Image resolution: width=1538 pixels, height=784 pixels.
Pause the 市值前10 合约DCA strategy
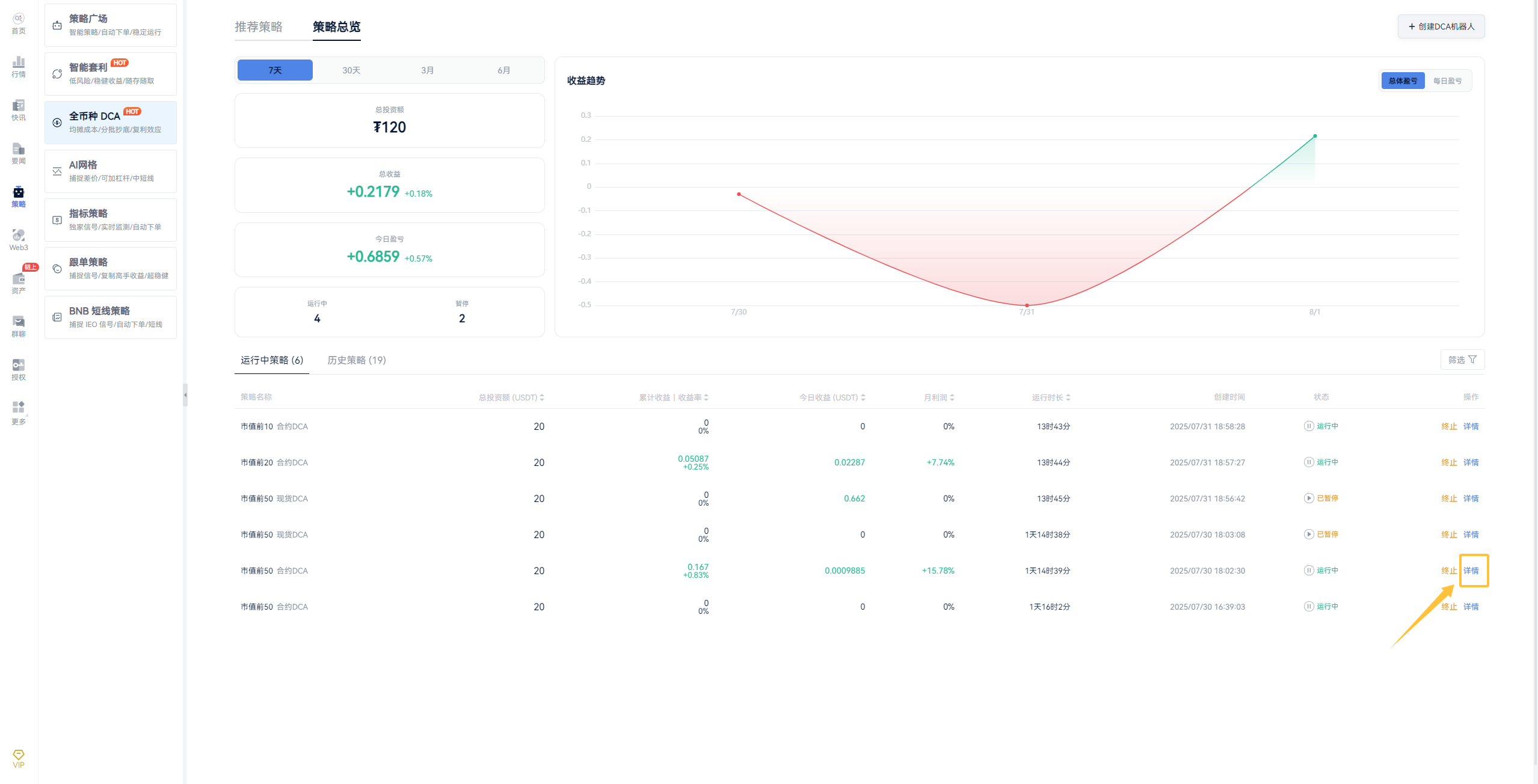(1309, 426)
